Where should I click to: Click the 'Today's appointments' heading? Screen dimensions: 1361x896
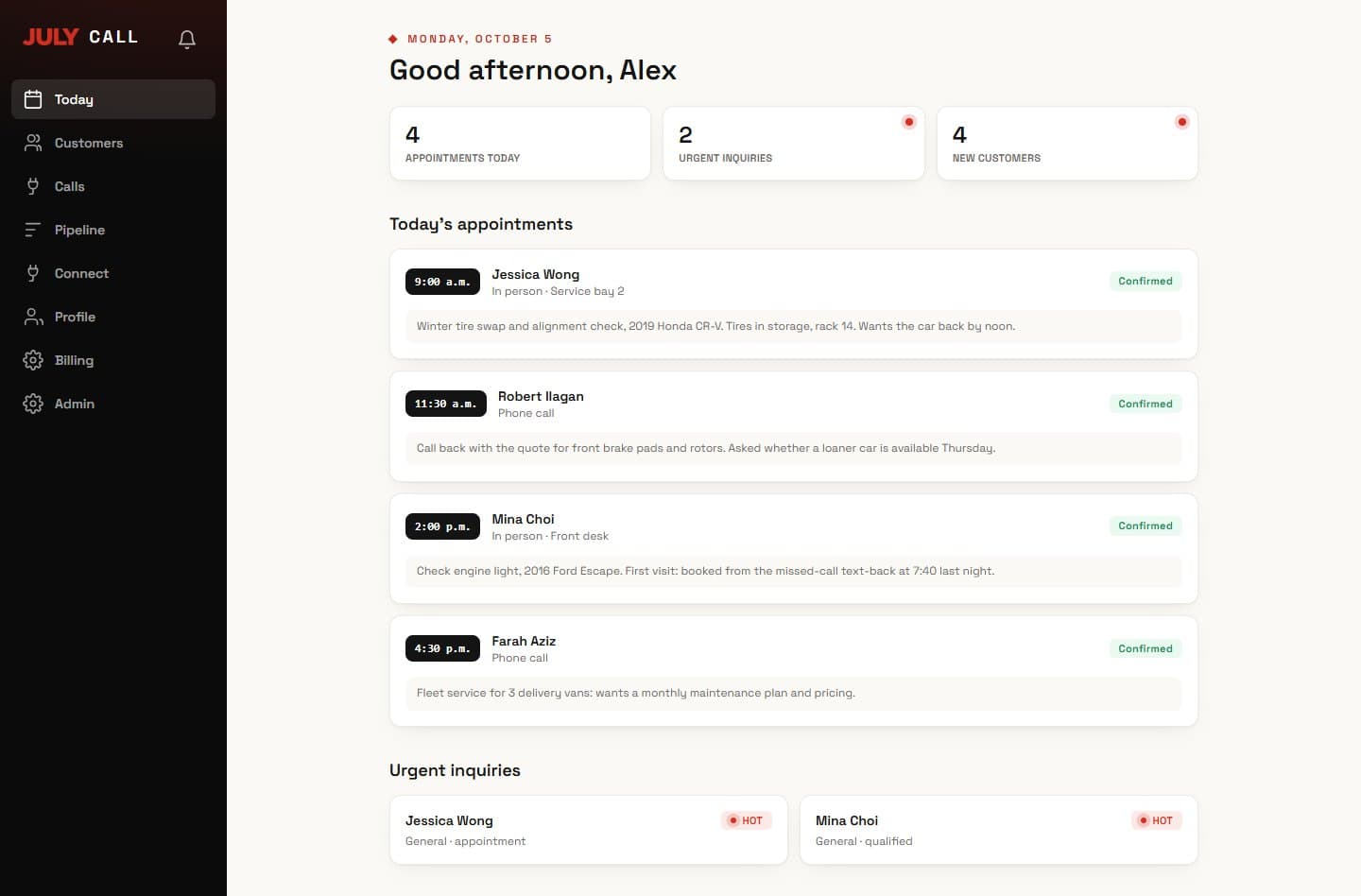click(481, 224)
